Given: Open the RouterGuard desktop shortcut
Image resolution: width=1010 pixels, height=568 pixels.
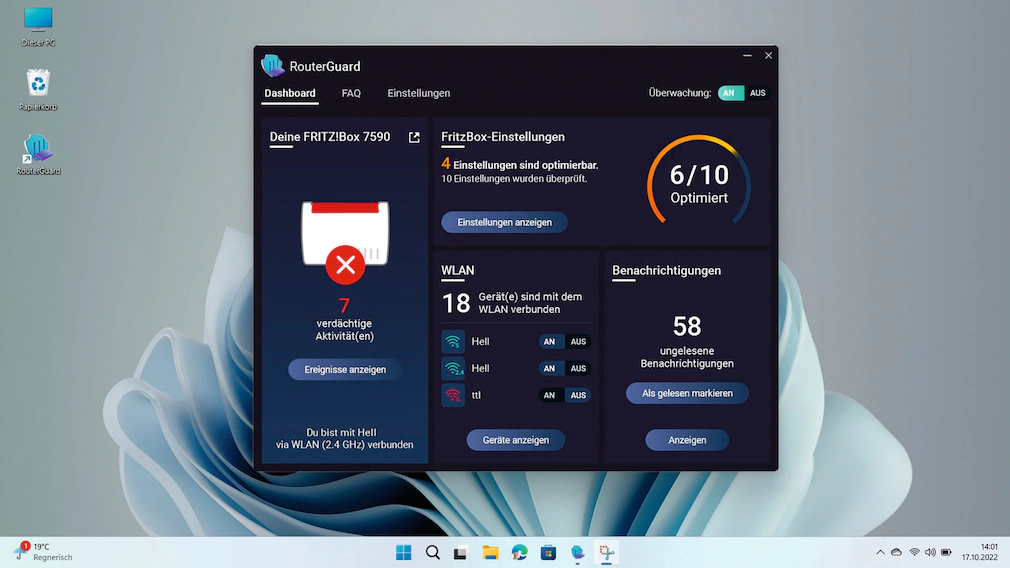Looking at the screenshot, I should click(38, 155).
